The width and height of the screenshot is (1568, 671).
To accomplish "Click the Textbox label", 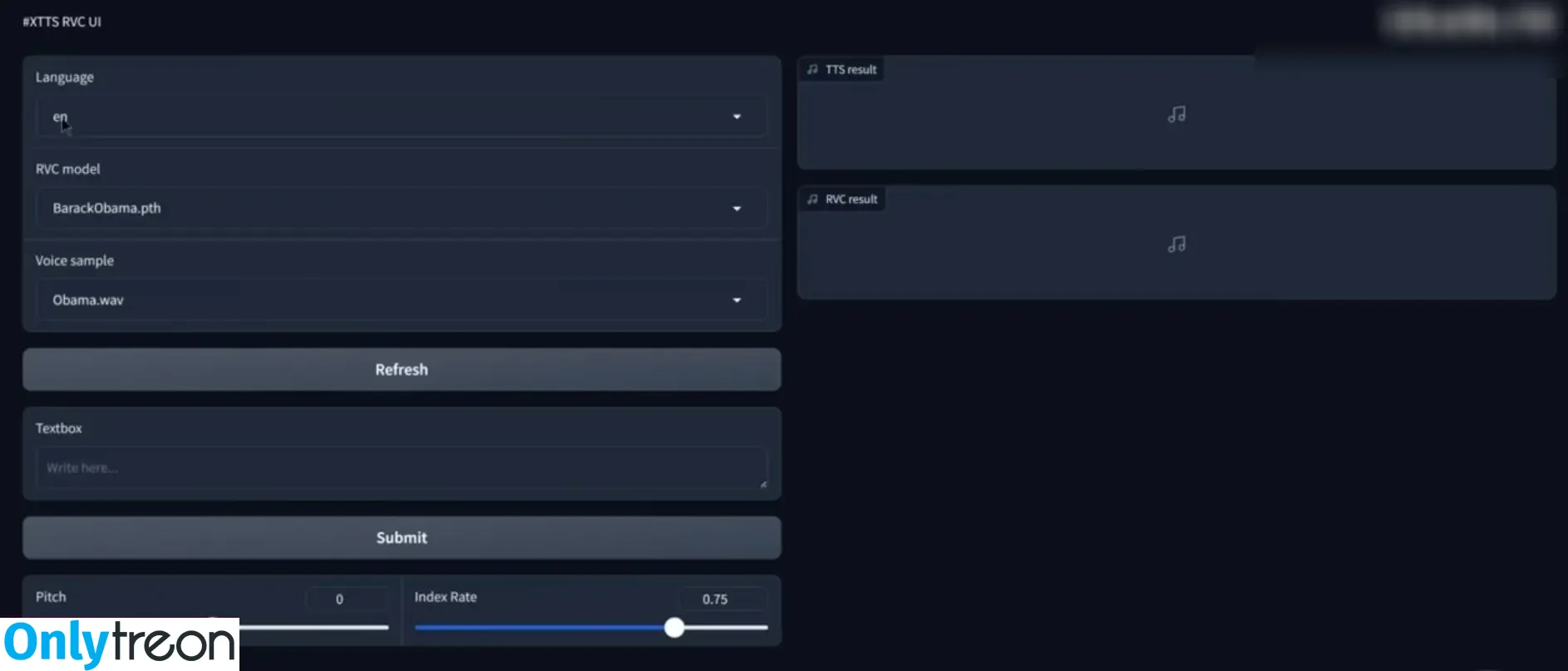I will click(59, 428).
